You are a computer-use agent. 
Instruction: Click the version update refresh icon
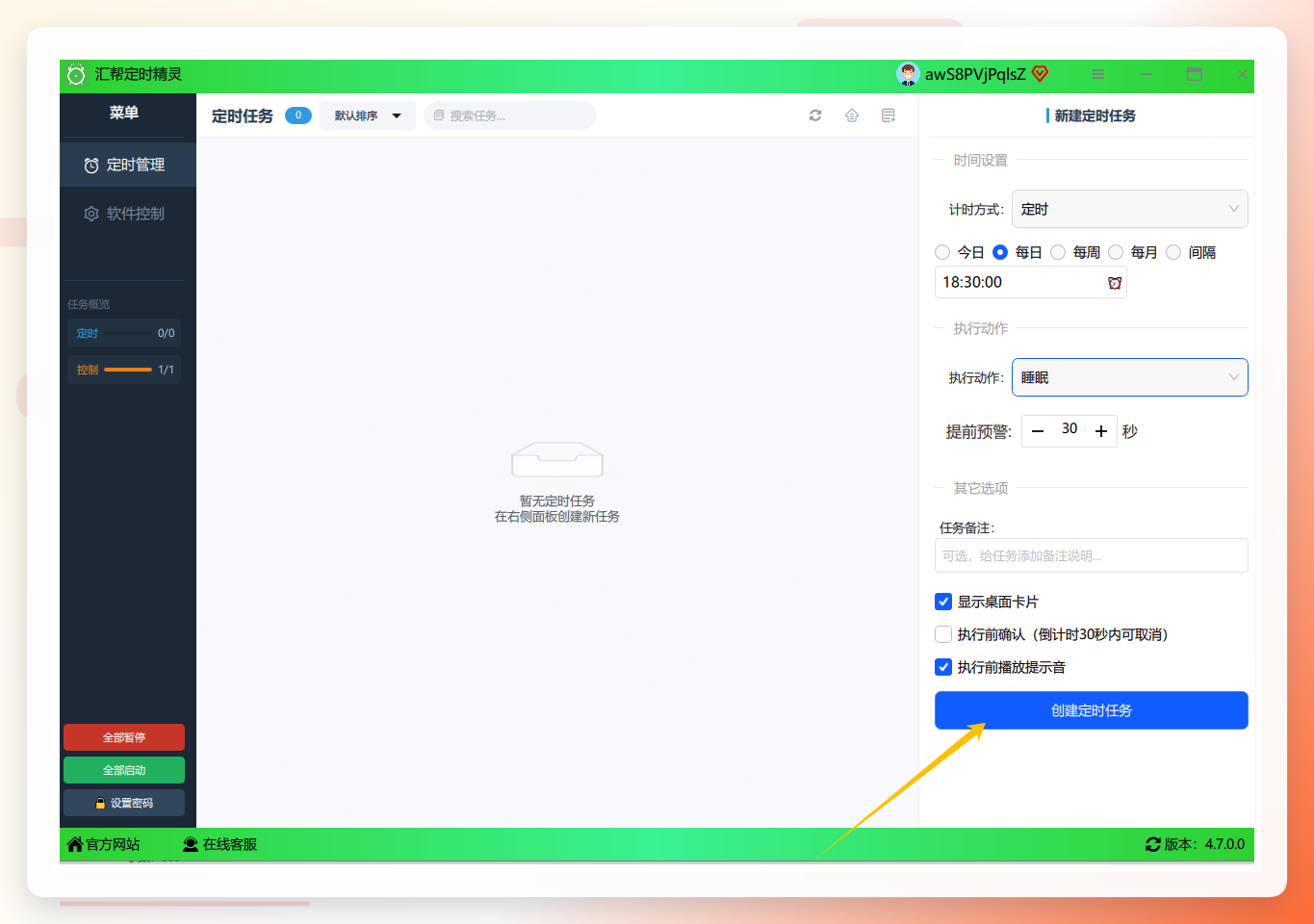(x=1153, y=844)
